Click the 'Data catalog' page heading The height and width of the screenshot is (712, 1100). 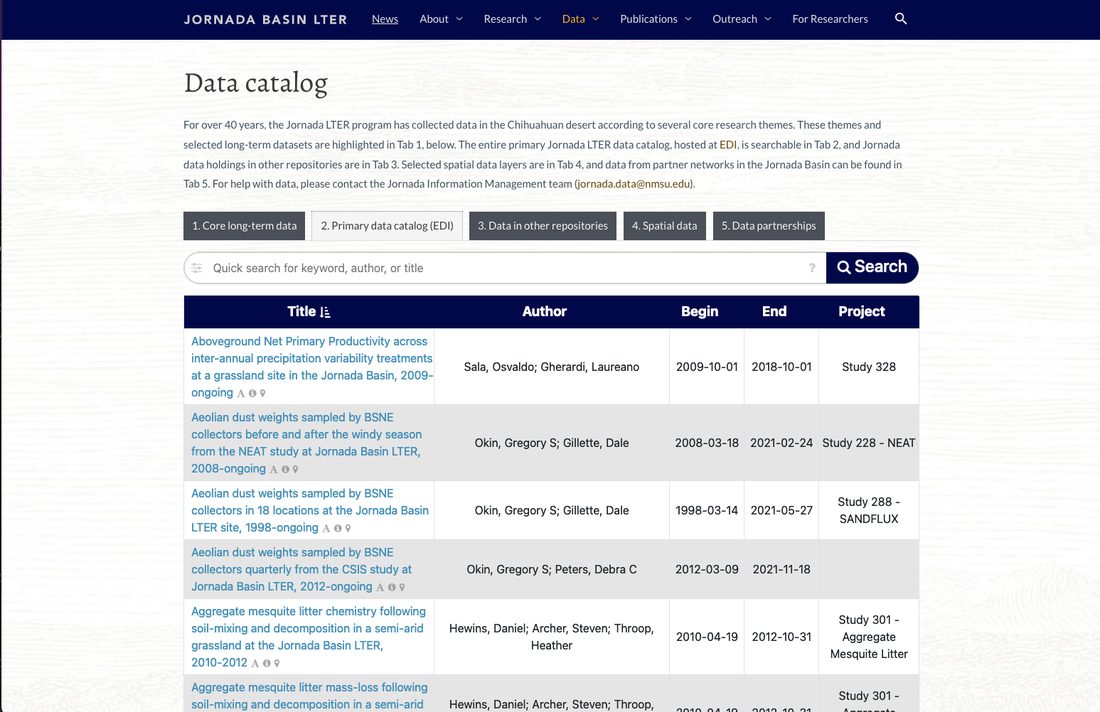click(255, 83)
